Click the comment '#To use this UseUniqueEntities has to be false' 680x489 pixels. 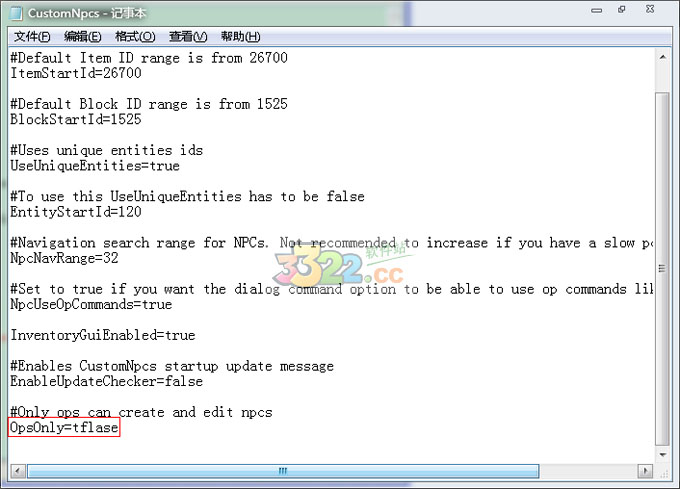coord(187,196)
